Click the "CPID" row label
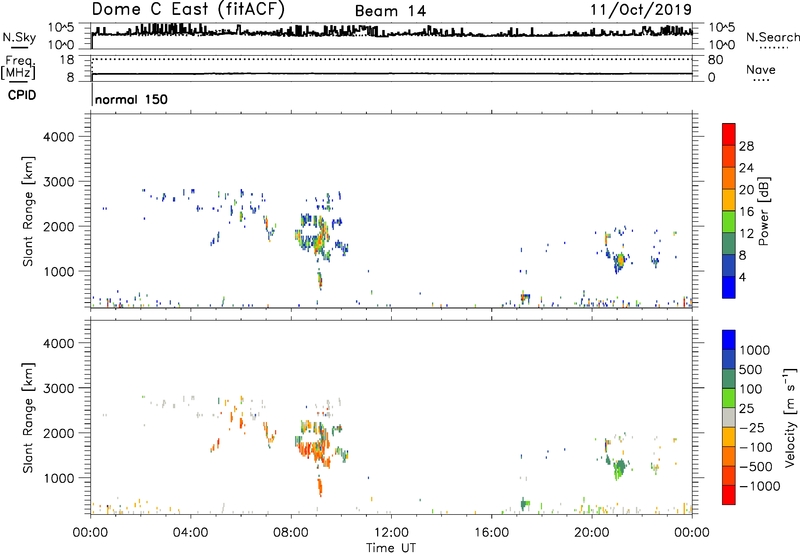The height and width of the screenshot is (554, 800). tap(21, 95)
